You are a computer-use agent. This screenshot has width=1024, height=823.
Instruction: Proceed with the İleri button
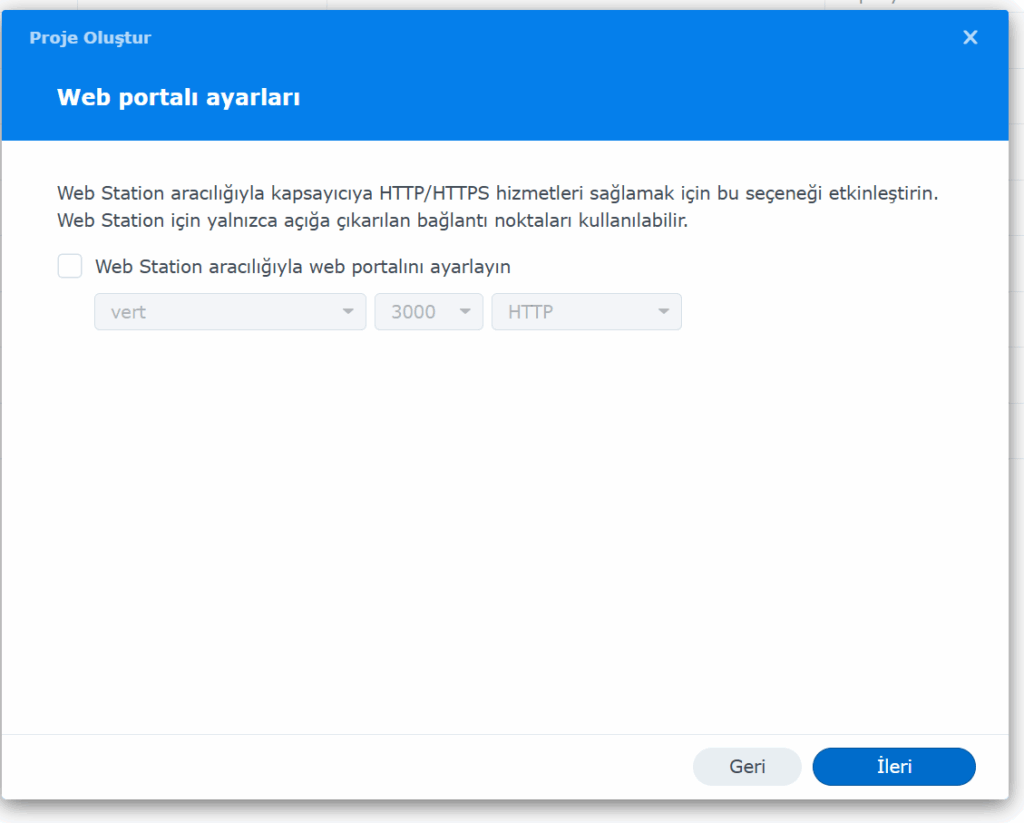pyautogui.click(x=893, y=767)
